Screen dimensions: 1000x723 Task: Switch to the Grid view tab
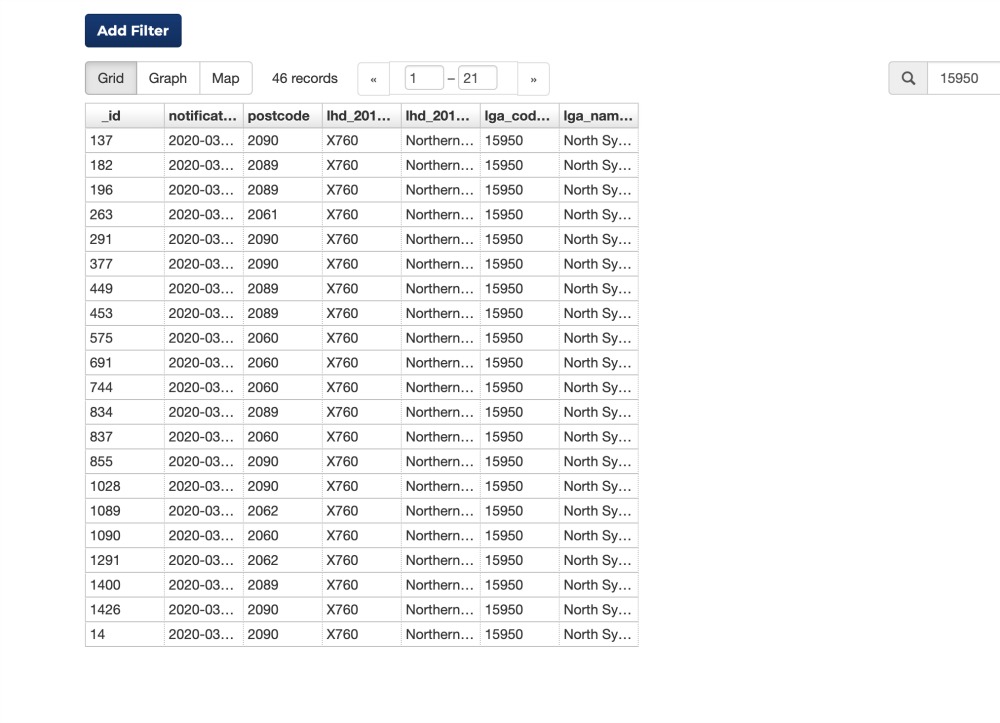point(111,78)
